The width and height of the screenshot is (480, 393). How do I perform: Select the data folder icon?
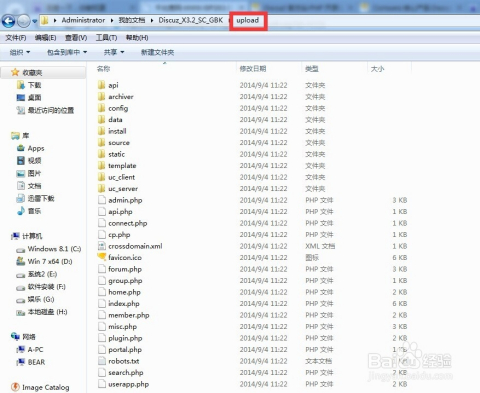coord(101,119)
